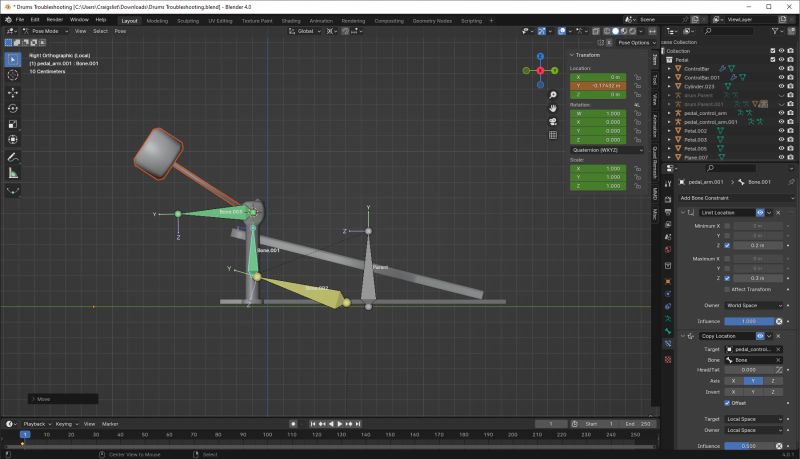800x459 pixels.
Task: Open Pose Options dropdown
Action: coord(636,43)
